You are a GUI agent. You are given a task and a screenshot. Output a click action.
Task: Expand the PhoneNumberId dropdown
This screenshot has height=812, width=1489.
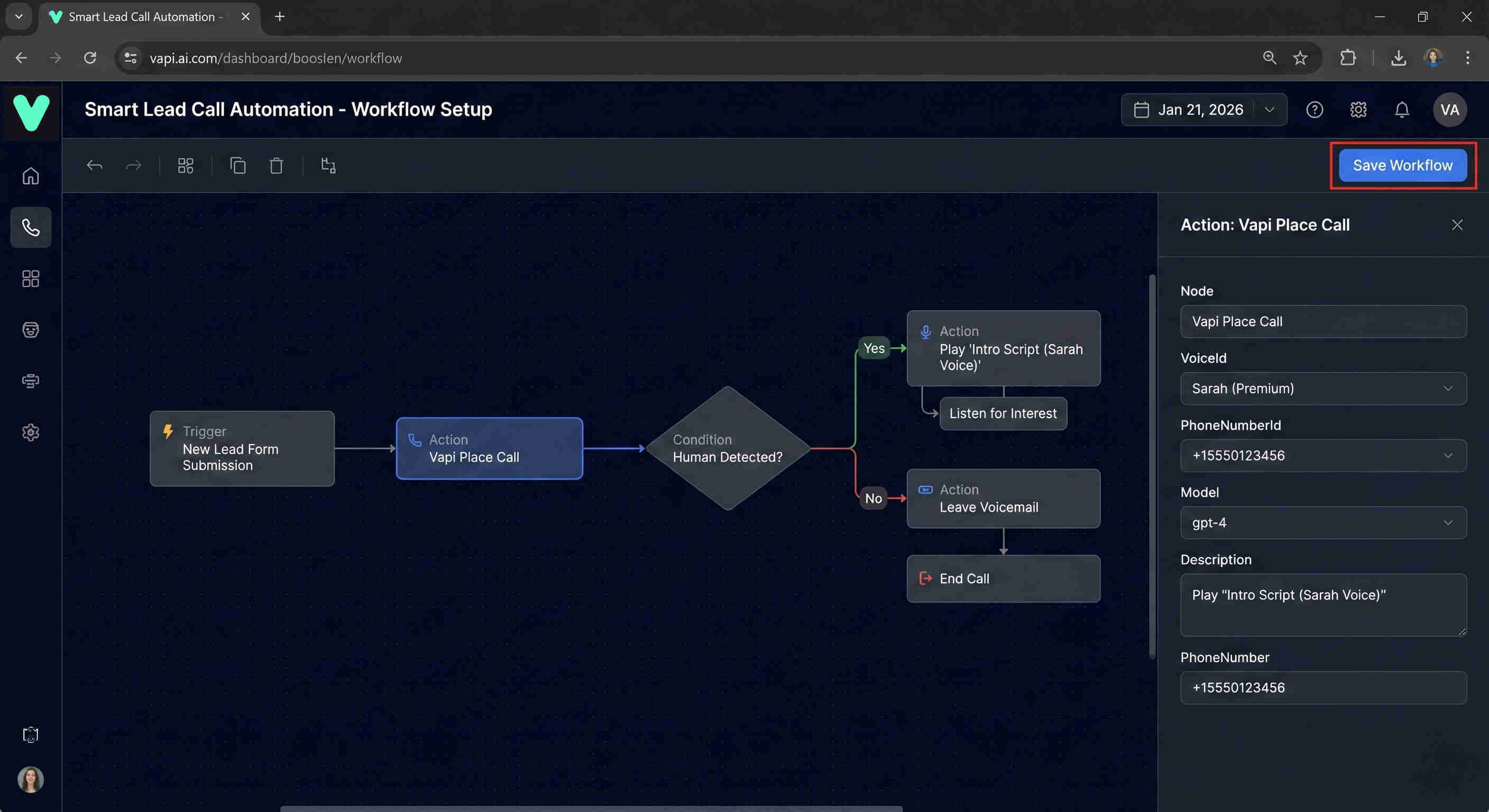[x=1323, y=455]
